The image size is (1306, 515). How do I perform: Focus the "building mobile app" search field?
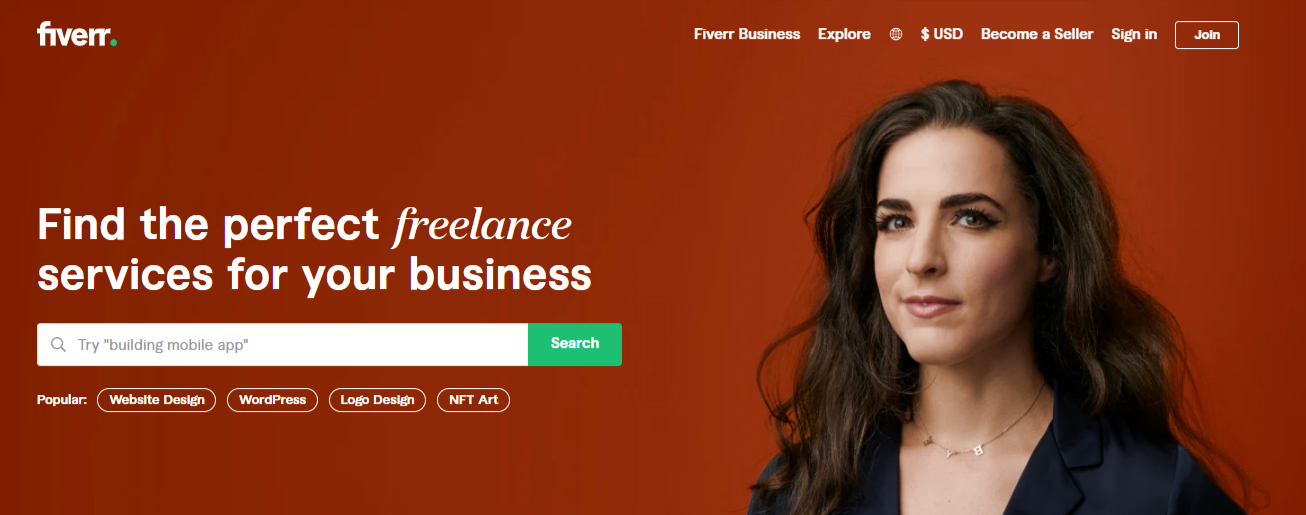coord(283,344)
